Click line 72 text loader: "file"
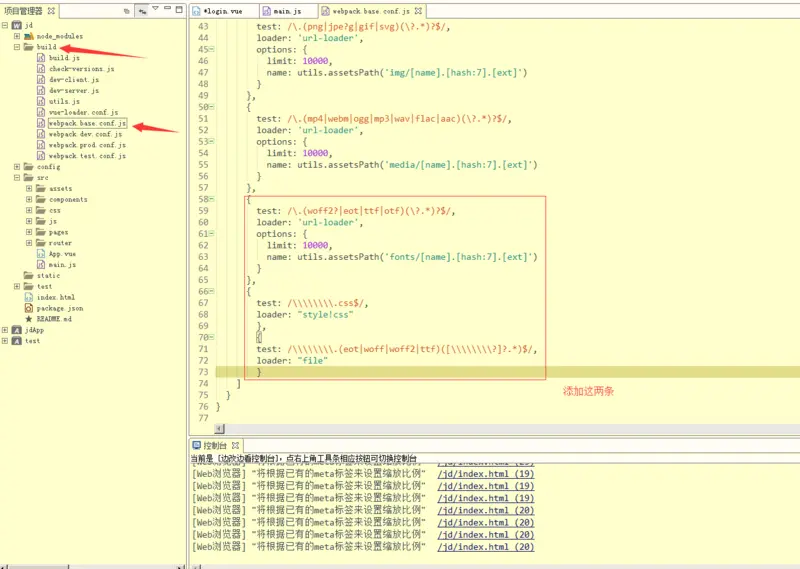800x569 pixels. [x=292, y=360]
